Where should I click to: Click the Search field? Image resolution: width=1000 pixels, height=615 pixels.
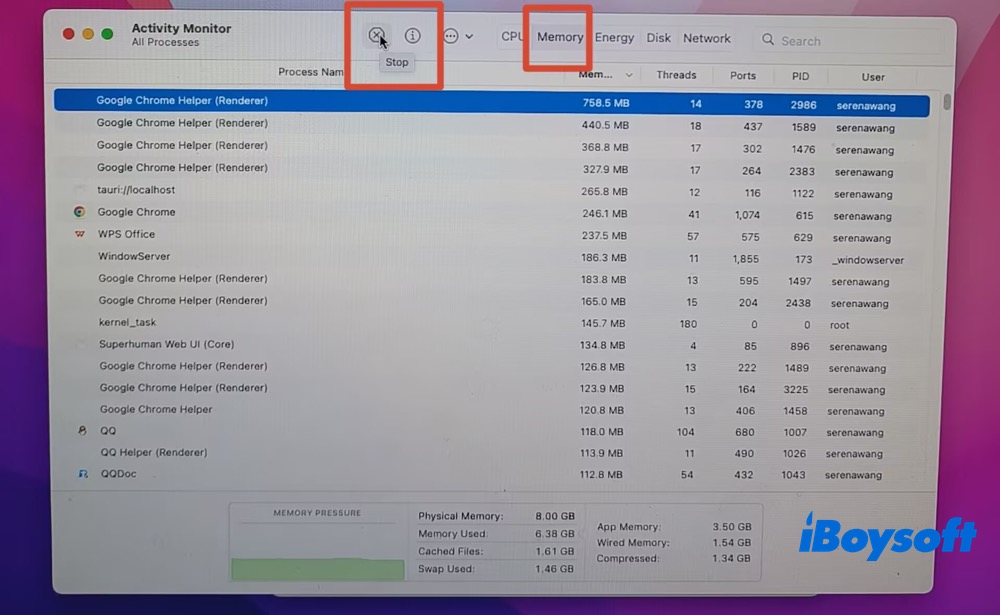tap(848, 41)
